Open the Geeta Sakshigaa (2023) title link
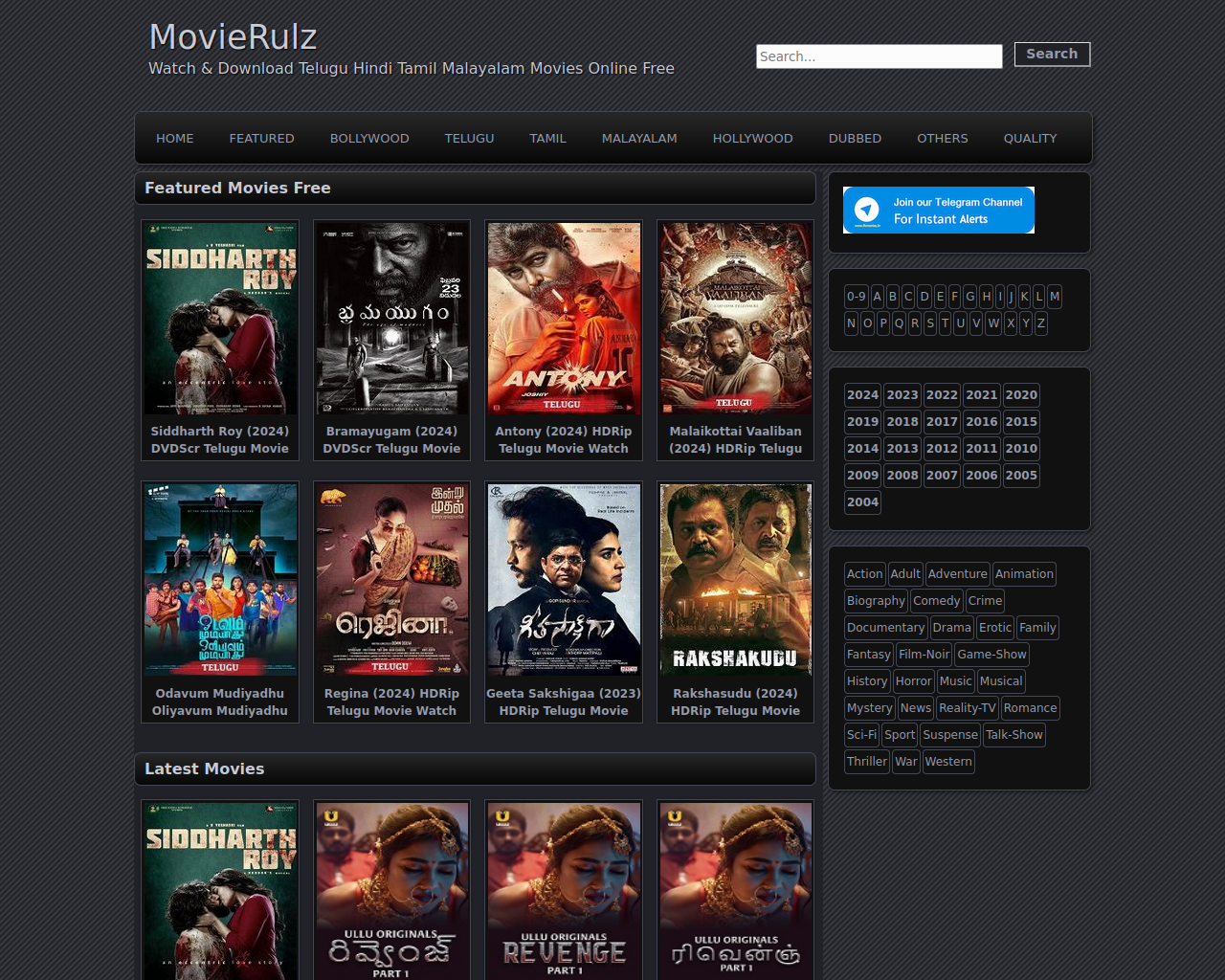Screen dimensions: 1225x980 564,702
